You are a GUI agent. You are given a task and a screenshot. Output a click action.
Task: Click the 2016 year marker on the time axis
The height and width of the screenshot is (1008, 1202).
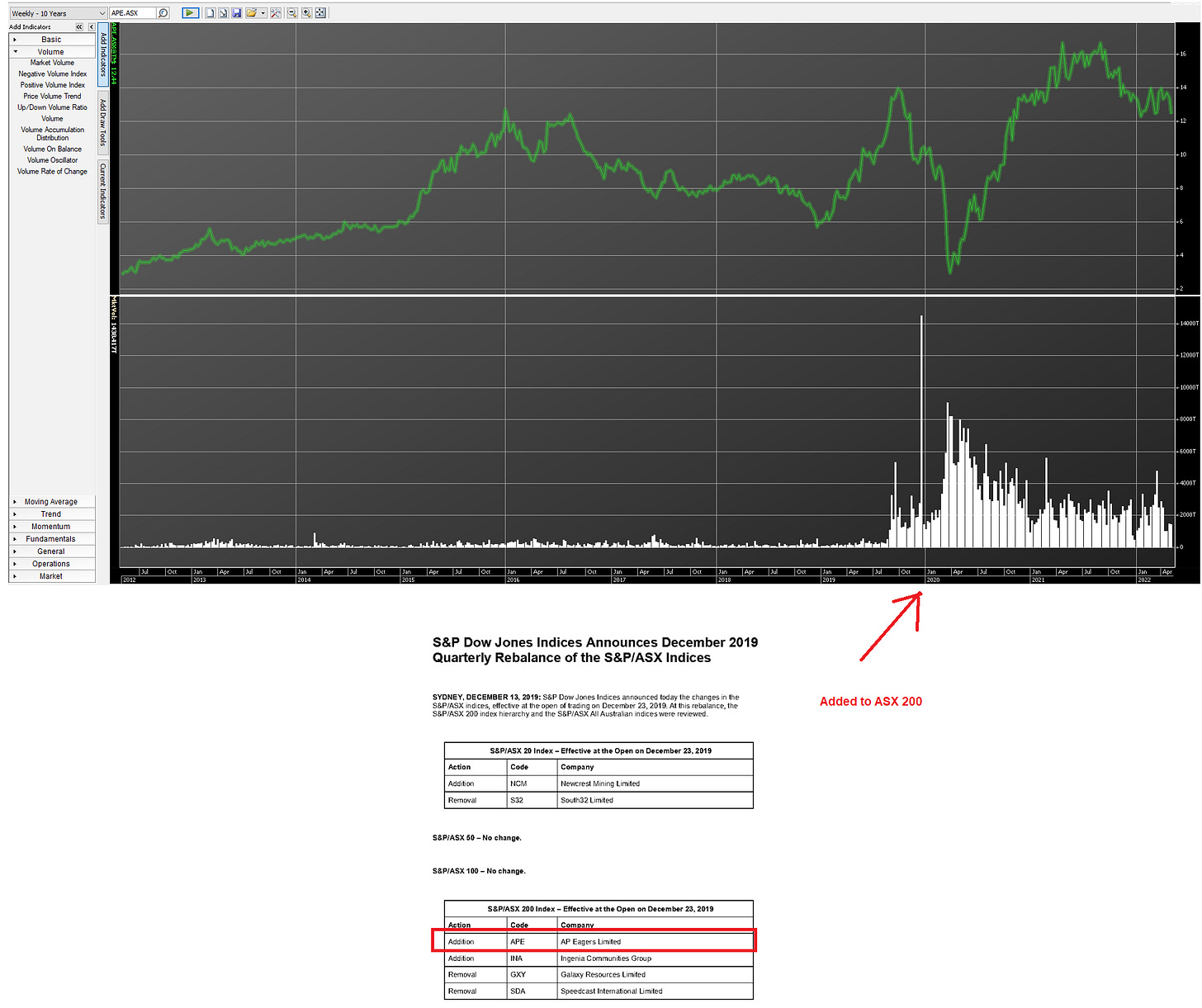click(x=513, y=580)
